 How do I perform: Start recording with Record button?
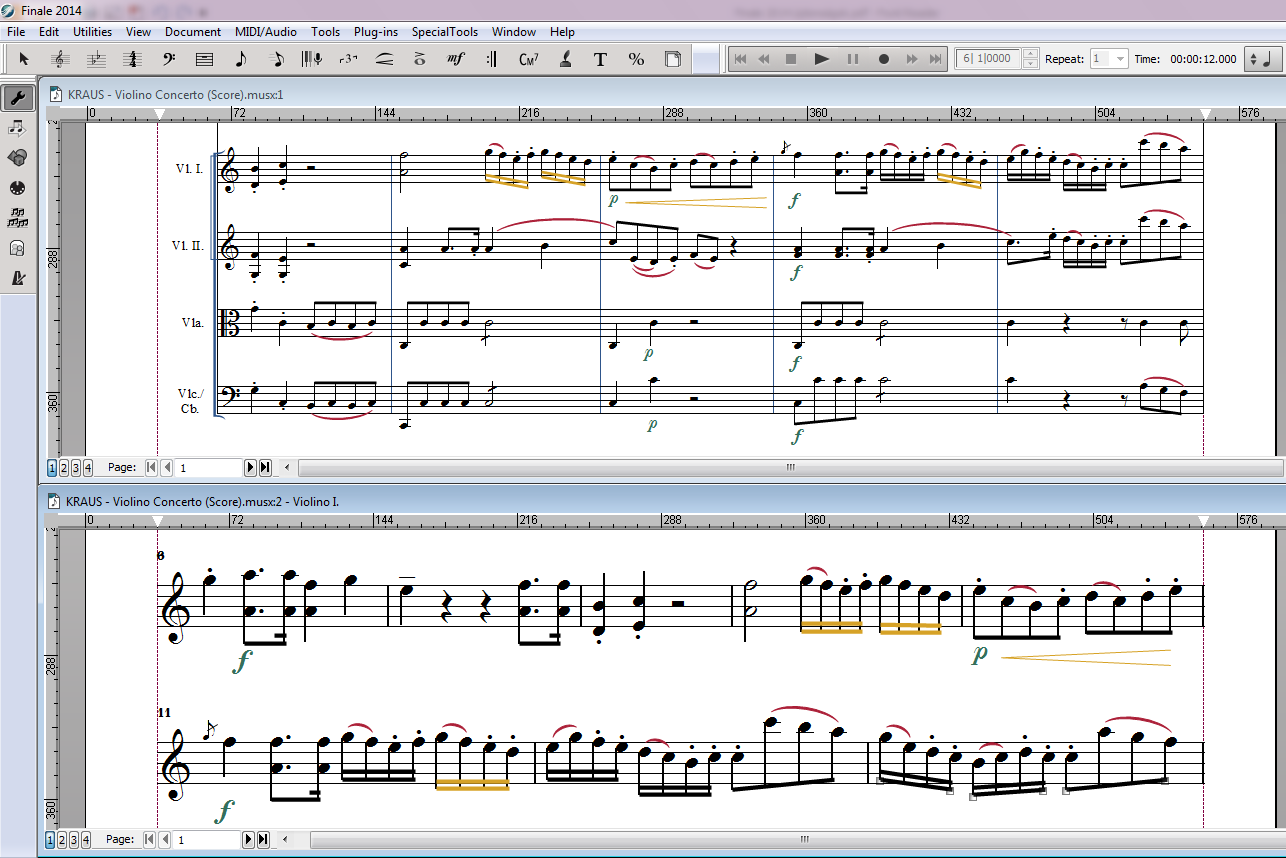click(884, 59)
